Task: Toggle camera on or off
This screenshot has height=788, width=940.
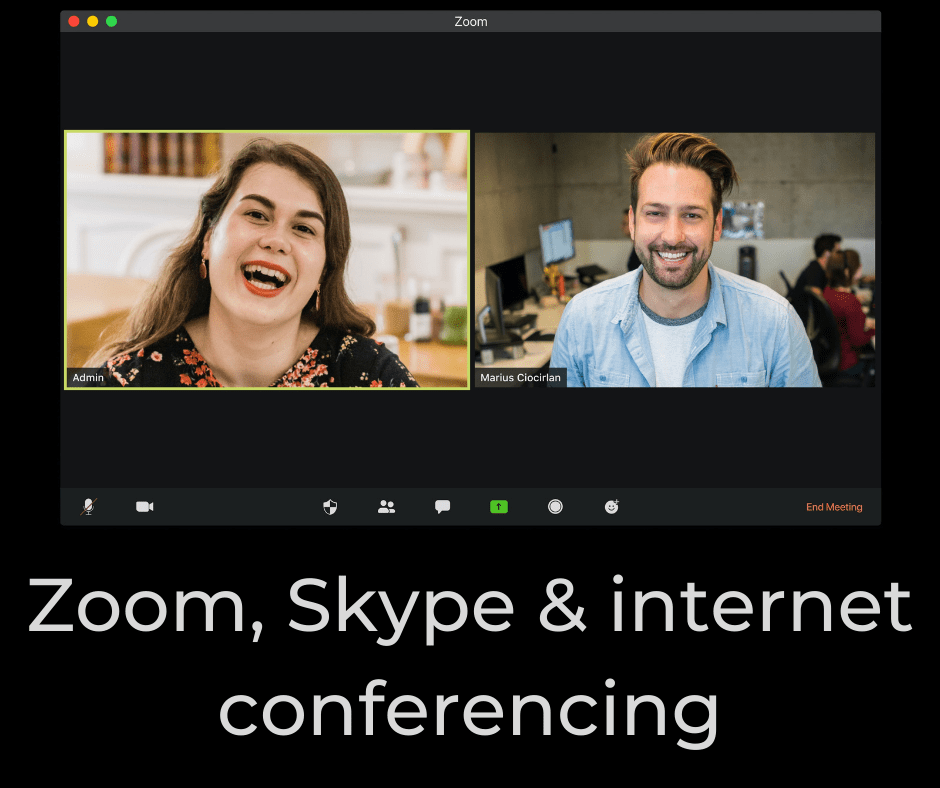Action: pos(144,507)
